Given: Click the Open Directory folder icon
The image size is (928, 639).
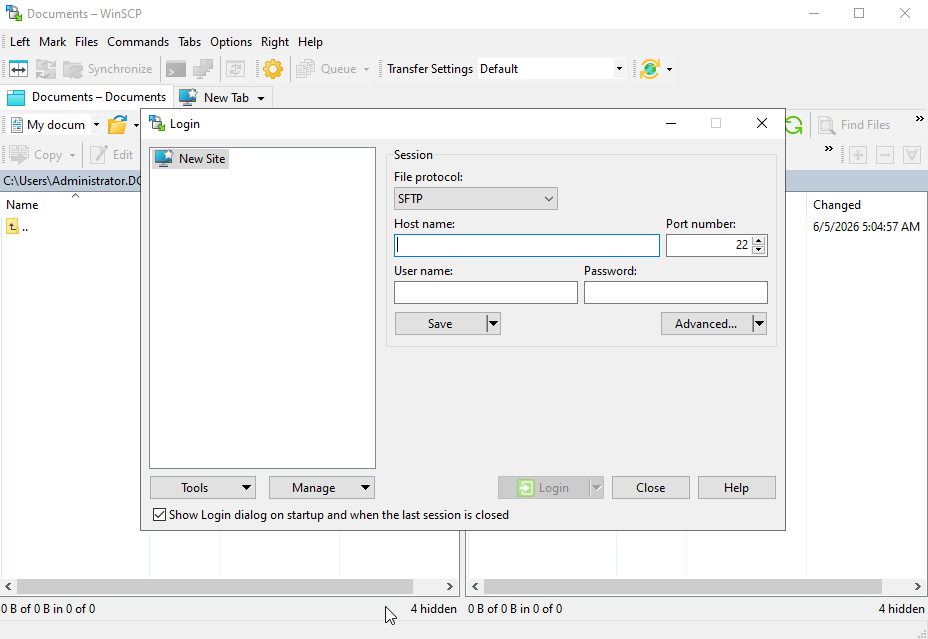Looking at the screenshot, I should pos(118,125).
